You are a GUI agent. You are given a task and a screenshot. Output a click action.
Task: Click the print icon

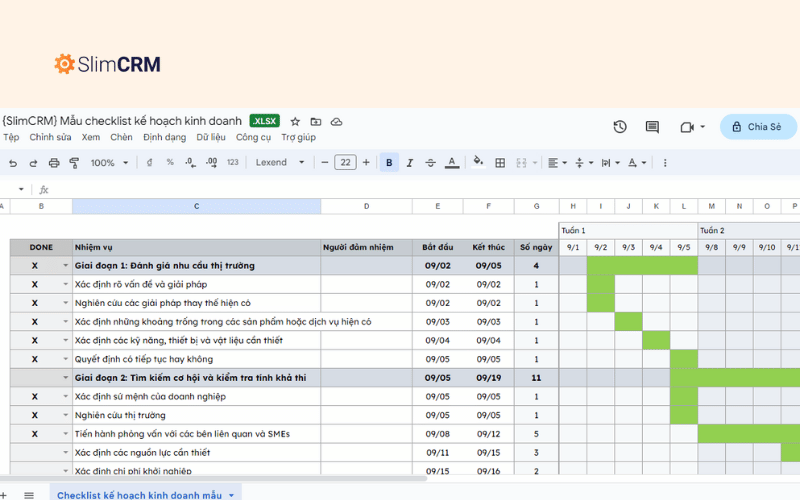pyautogui.click(x=54, y=163)
